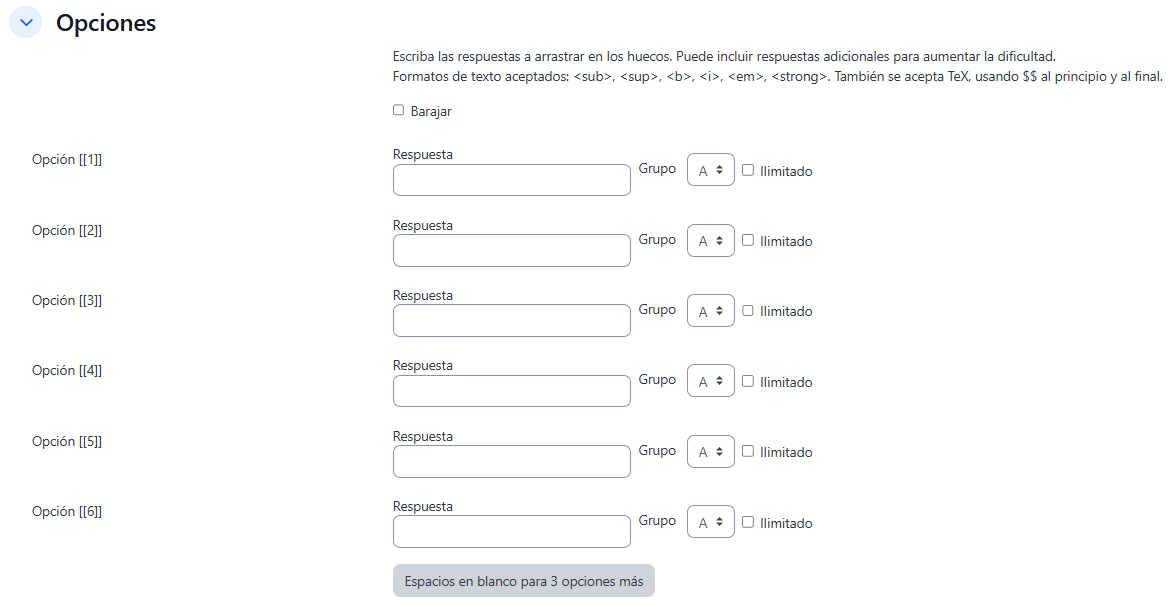Check Ilimitado for Opción [[3]]
Viewport: 1176px width, 605px height.
click(748, 310)
